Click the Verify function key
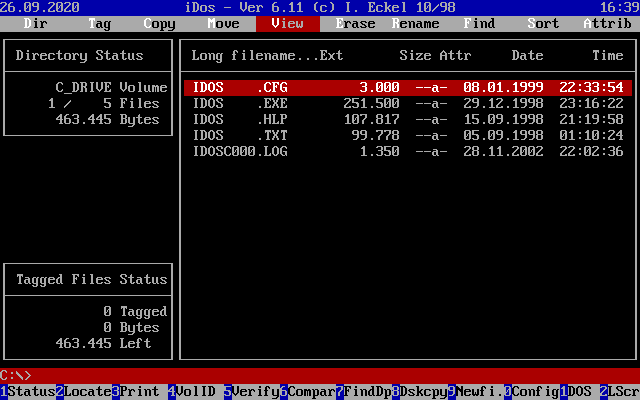 [254, 392]
